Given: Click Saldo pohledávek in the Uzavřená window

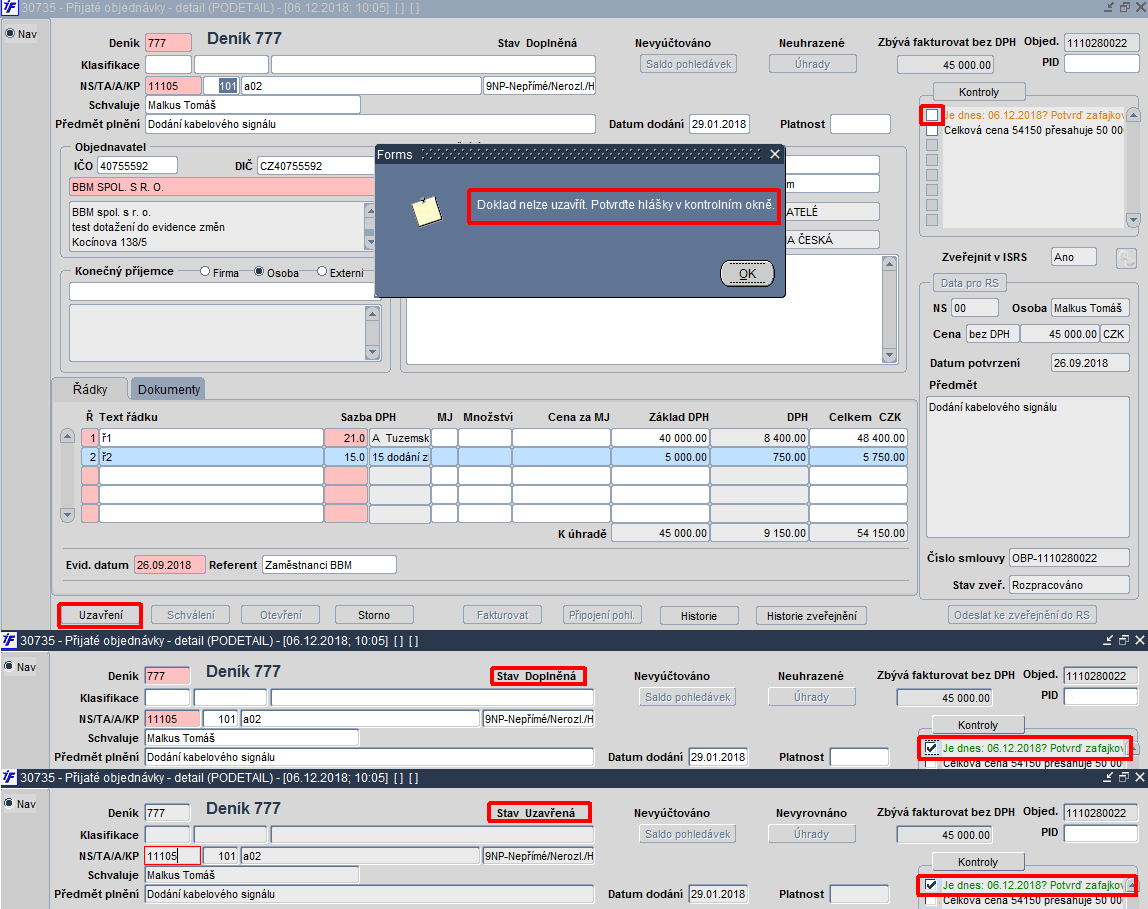Looking at the screenshot, I should click(687, 834).
